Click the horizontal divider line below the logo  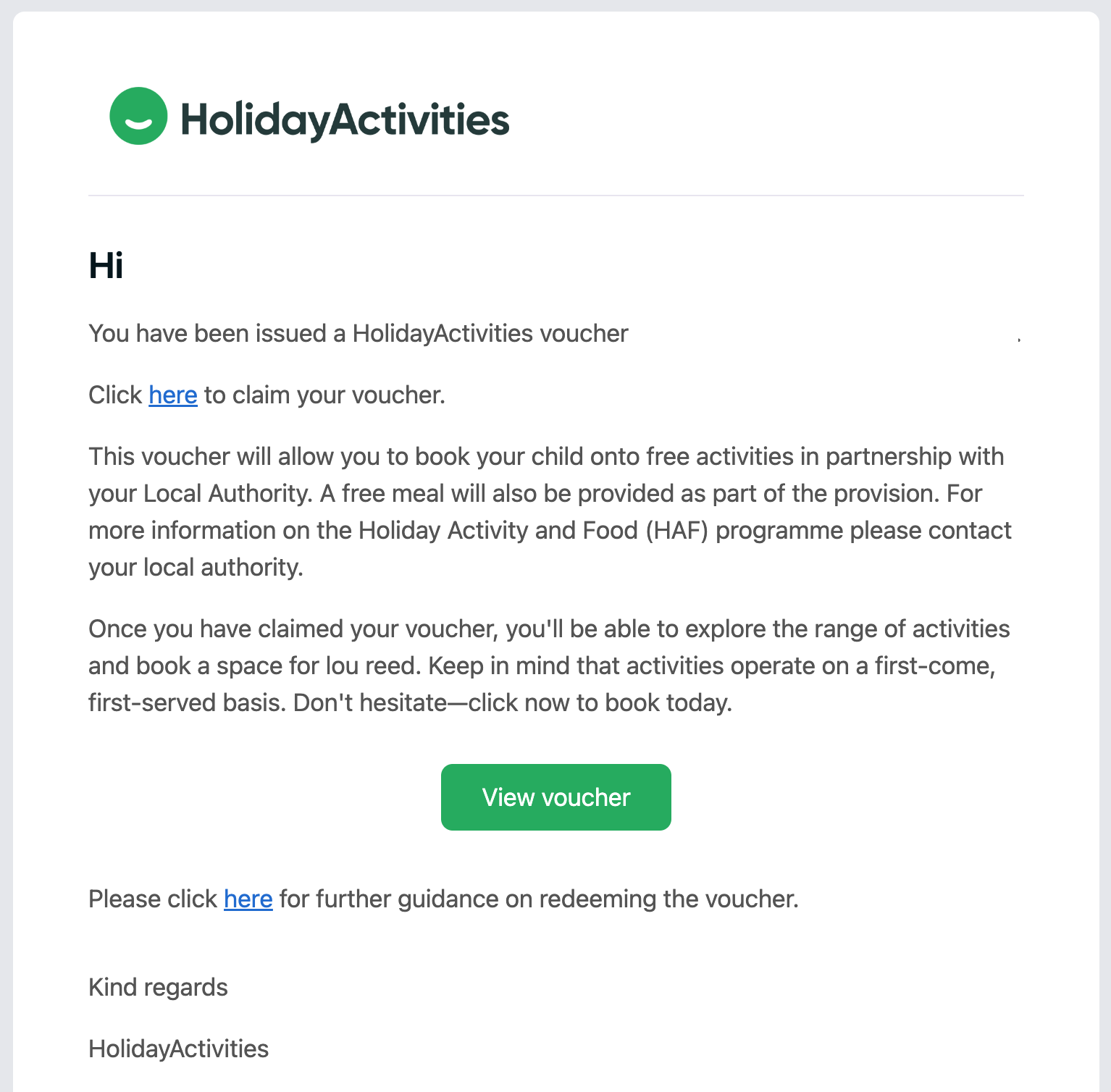tap(555, 196)
